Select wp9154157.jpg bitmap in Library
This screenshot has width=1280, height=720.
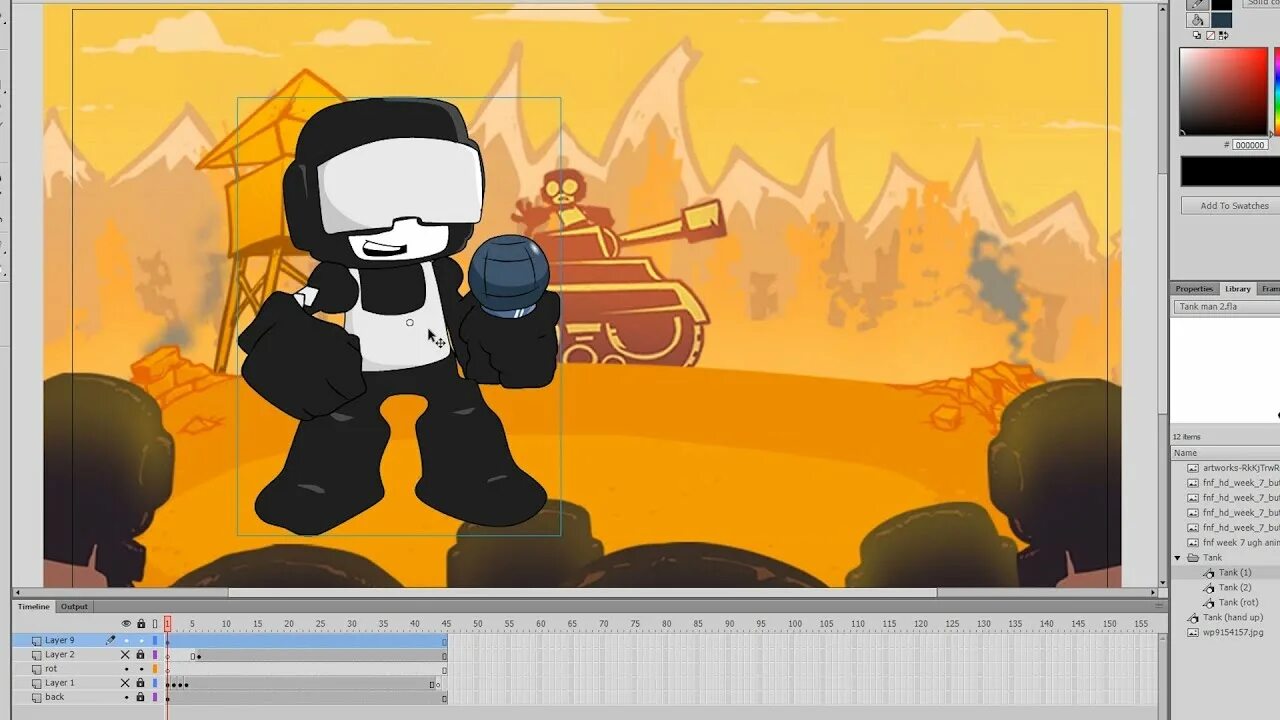(x=1233, y=633)
